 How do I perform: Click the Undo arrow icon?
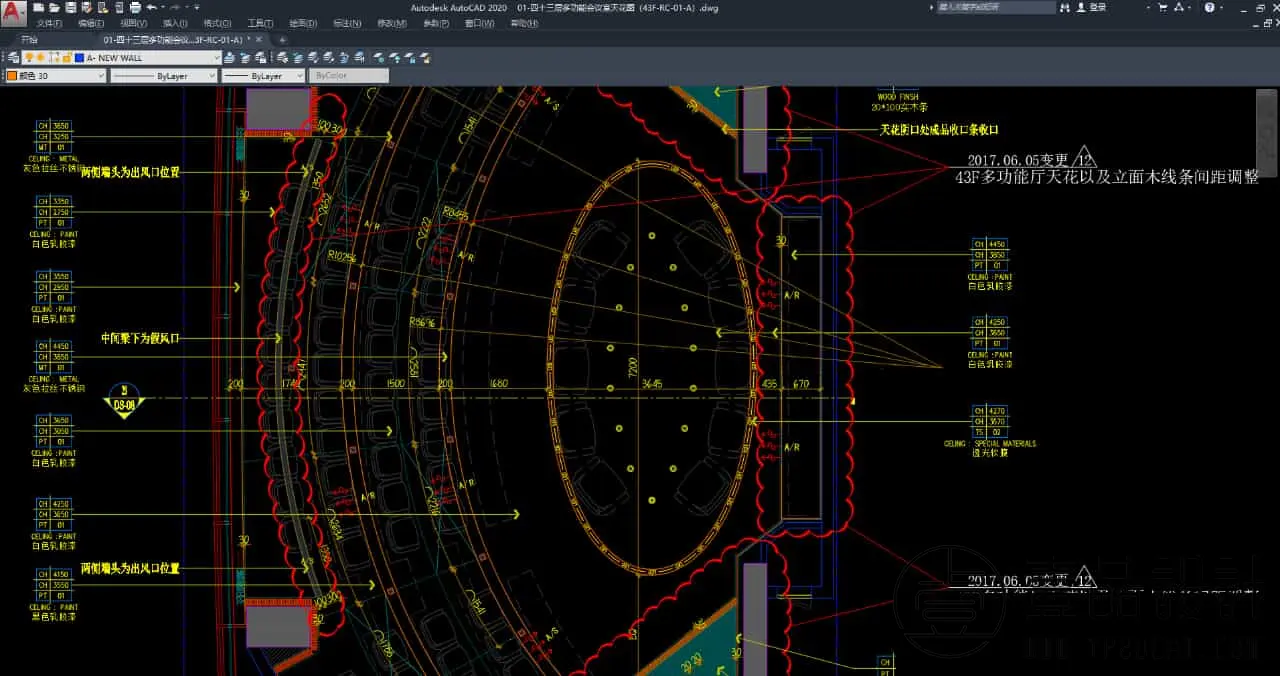pyautogui.click(x=151, y=7)
